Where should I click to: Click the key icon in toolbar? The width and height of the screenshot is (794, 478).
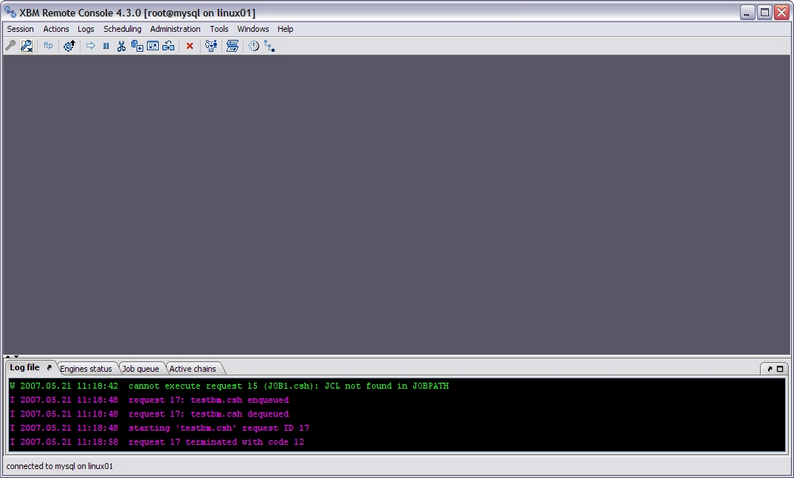[x=11, y=46]
